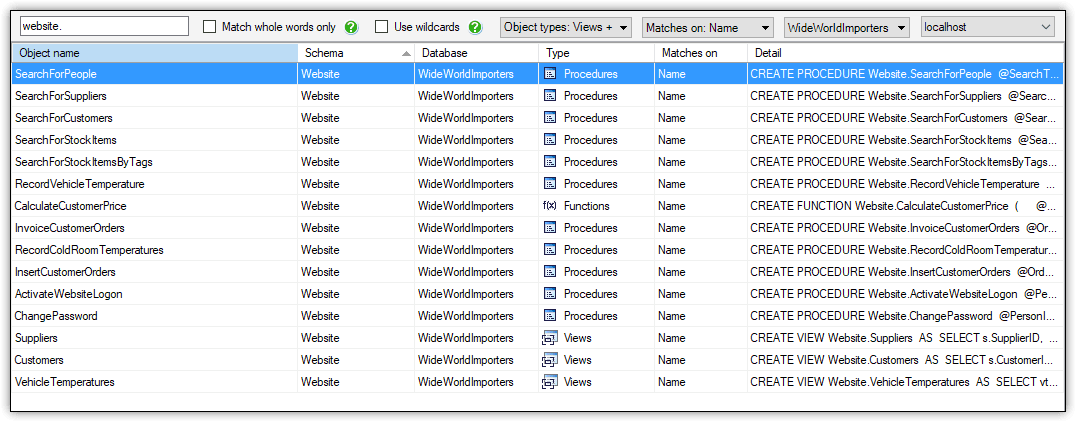This screenshot has width=1076, height=422.
Task: Open help icon next to Use wildcards
Action: click(x=475, y=27)
